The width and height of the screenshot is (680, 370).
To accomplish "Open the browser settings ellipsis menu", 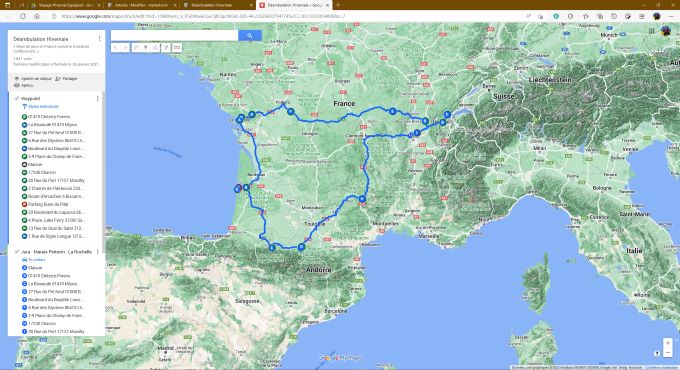I will point(671,16).
